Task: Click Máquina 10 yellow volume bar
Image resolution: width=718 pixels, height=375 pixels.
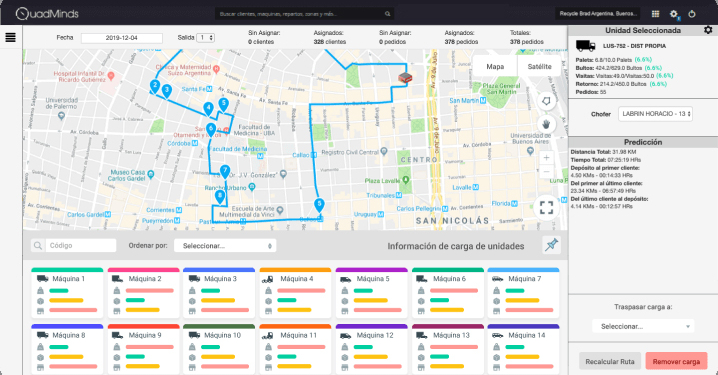Action: pyautogui.click(x=218, y=357)
